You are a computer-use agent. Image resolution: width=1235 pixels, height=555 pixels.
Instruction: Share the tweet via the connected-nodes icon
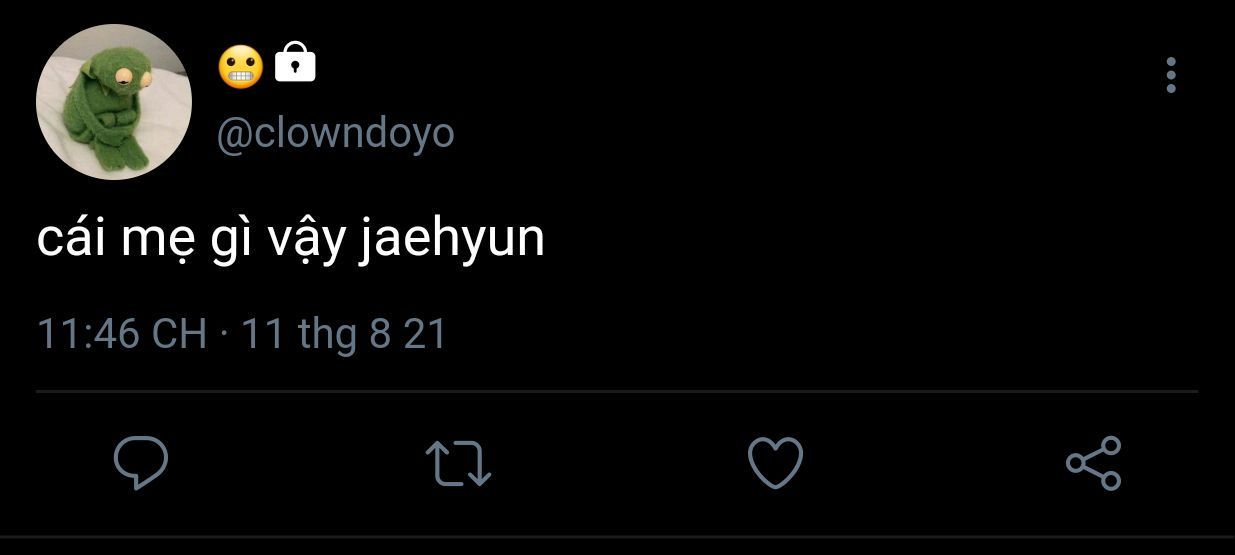1094,463
